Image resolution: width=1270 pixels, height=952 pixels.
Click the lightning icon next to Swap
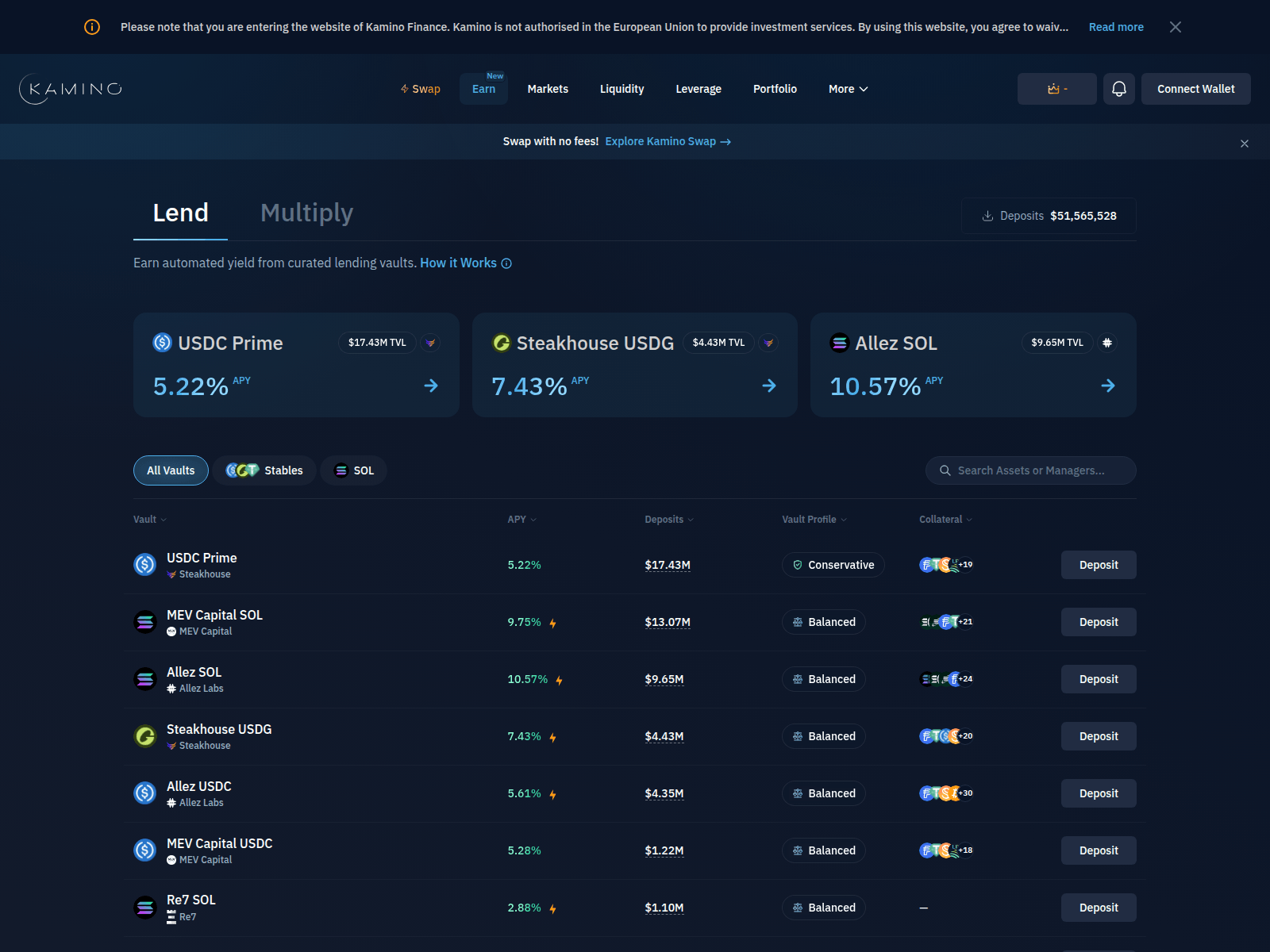[405, 89]
